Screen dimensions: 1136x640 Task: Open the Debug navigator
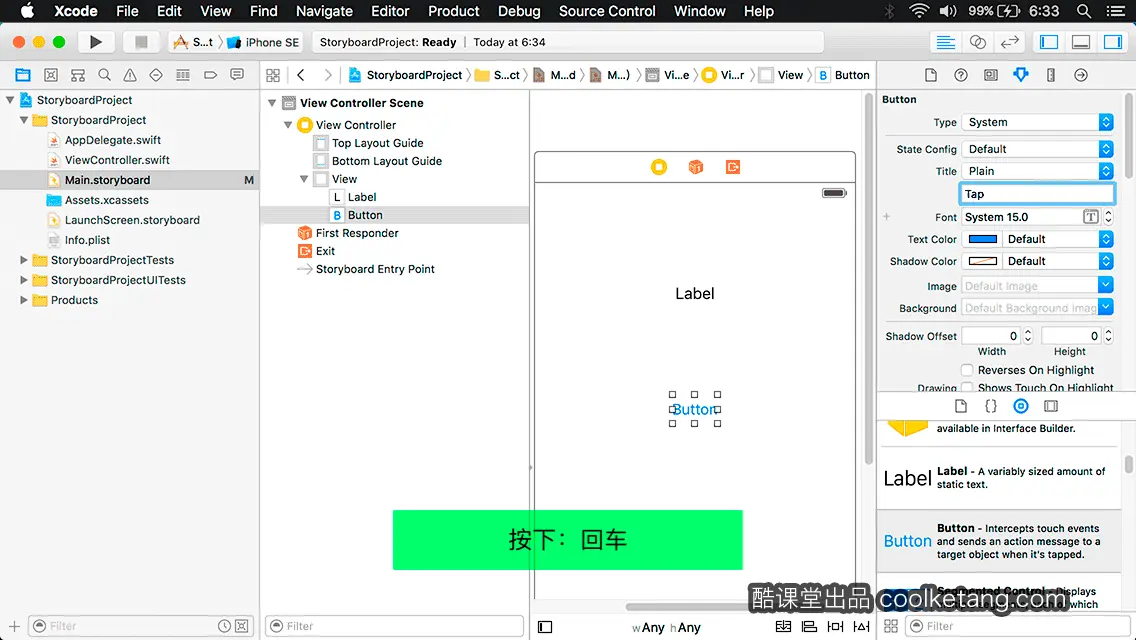coord(183,75)
